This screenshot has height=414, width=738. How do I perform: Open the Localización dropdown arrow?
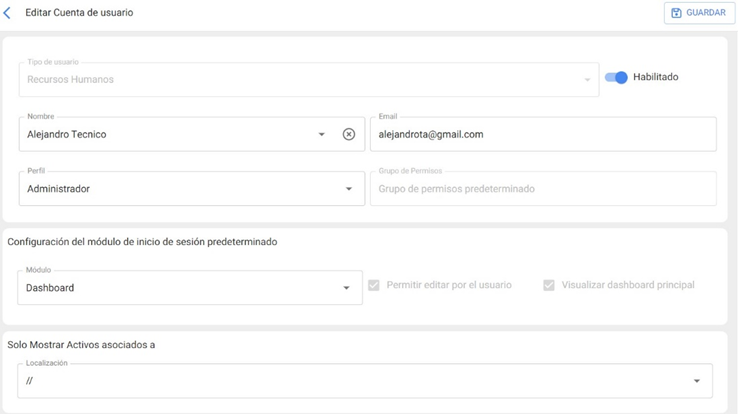[x=697, y=381]
